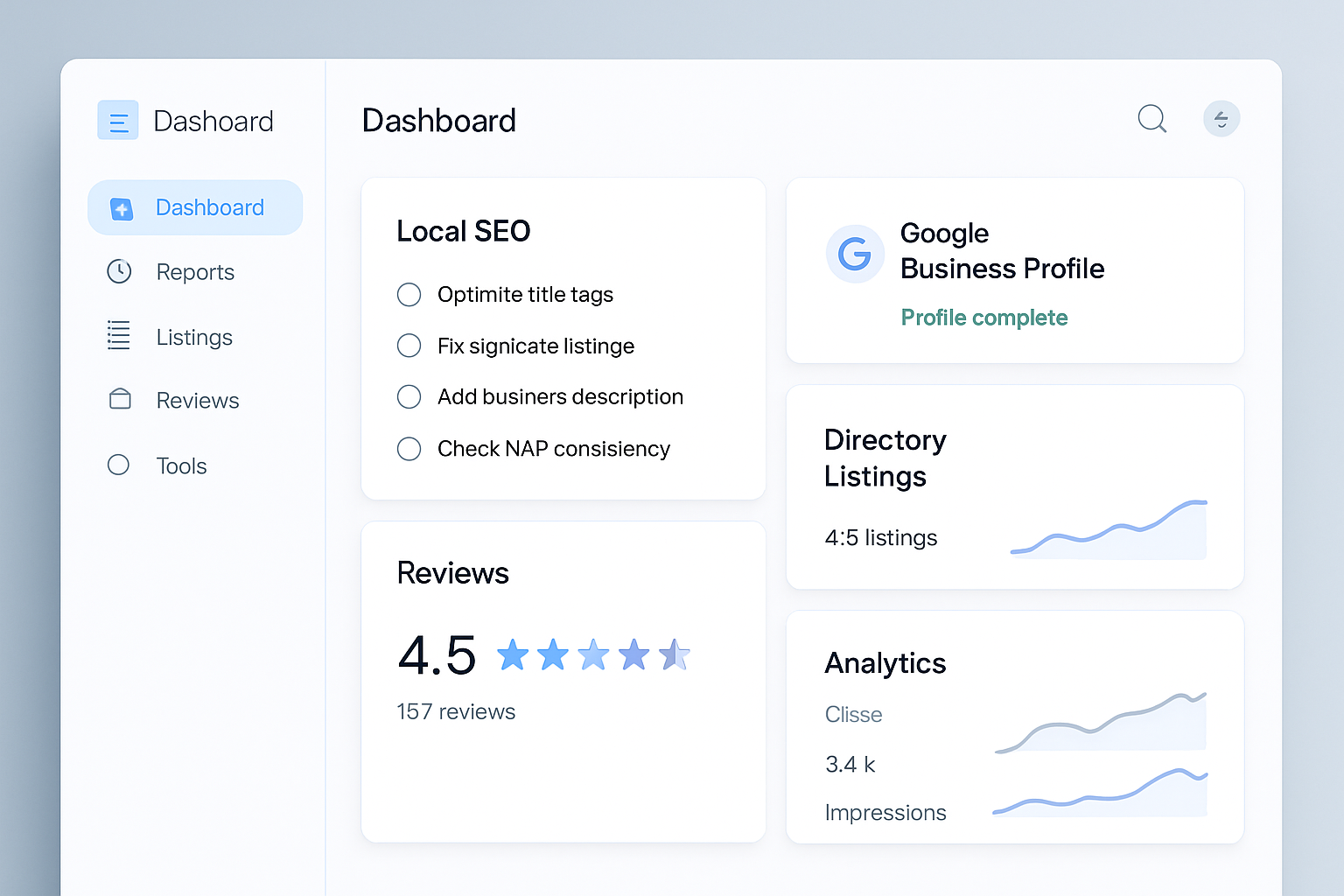Click the Profile complete status link
The height and width of the screenshot is (896, 1344).
click(x=983, y=318)
